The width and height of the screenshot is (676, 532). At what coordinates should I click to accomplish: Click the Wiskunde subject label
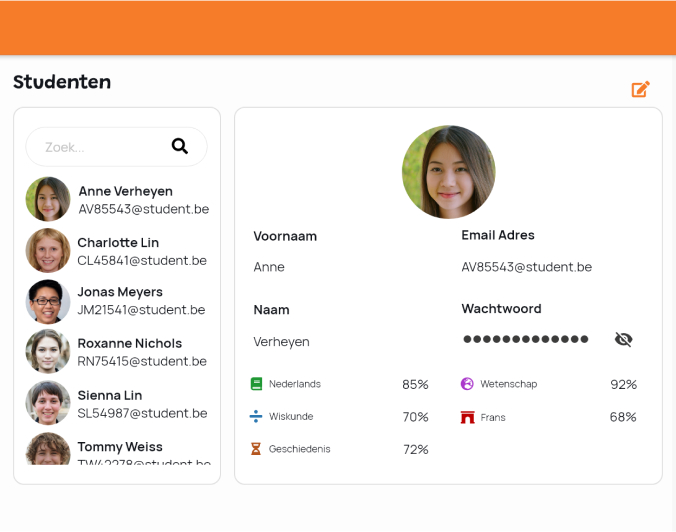(x=291, y=416)
